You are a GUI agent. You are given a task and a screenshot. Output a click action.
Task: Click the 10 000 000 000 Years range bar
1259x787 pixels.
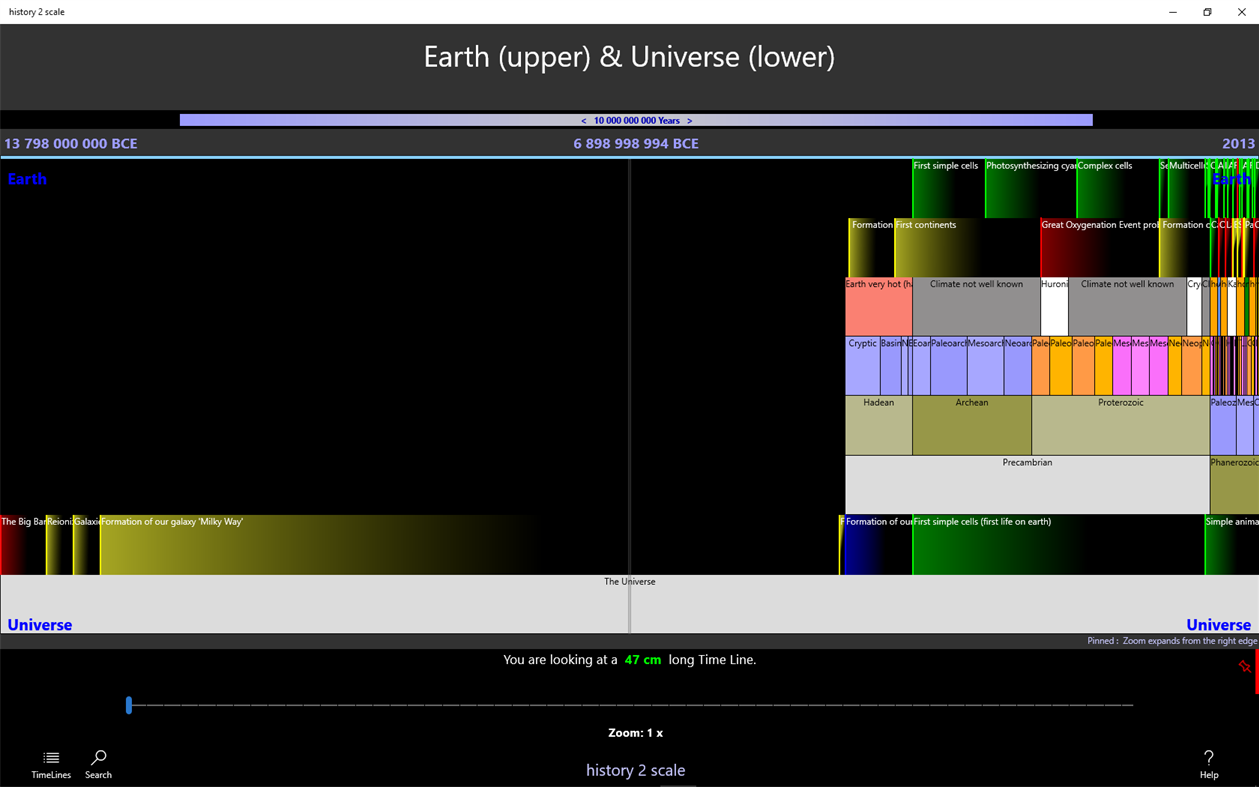636,120
